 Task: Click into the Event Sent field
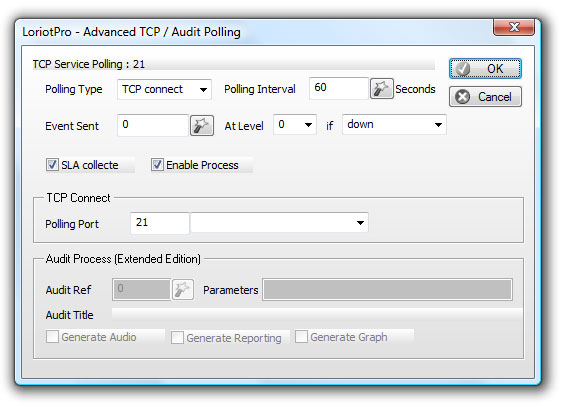point(153,125)
